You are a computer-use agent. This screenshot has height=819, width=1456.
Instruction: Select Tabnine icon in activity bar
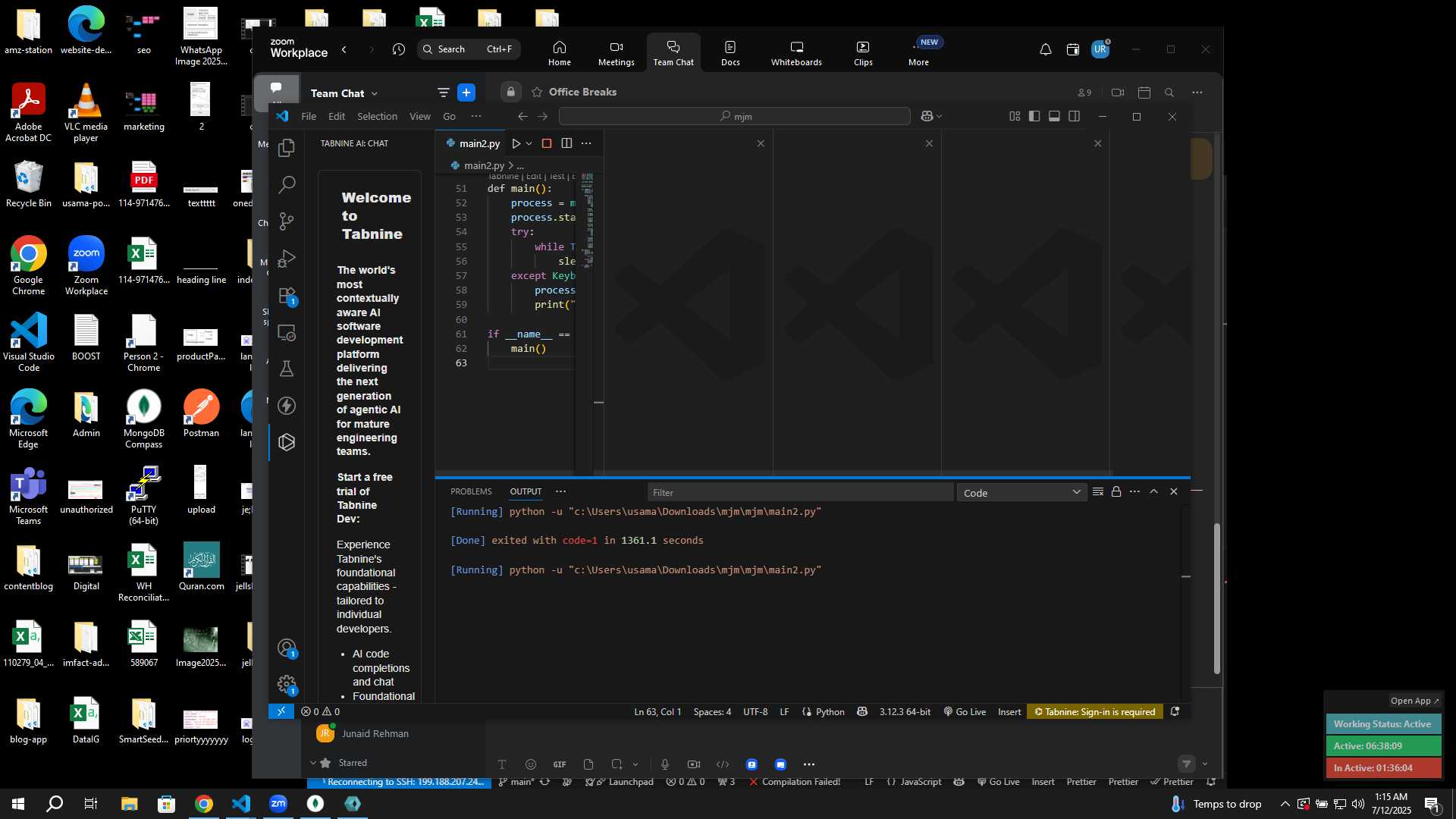click(x=287, y=442)
